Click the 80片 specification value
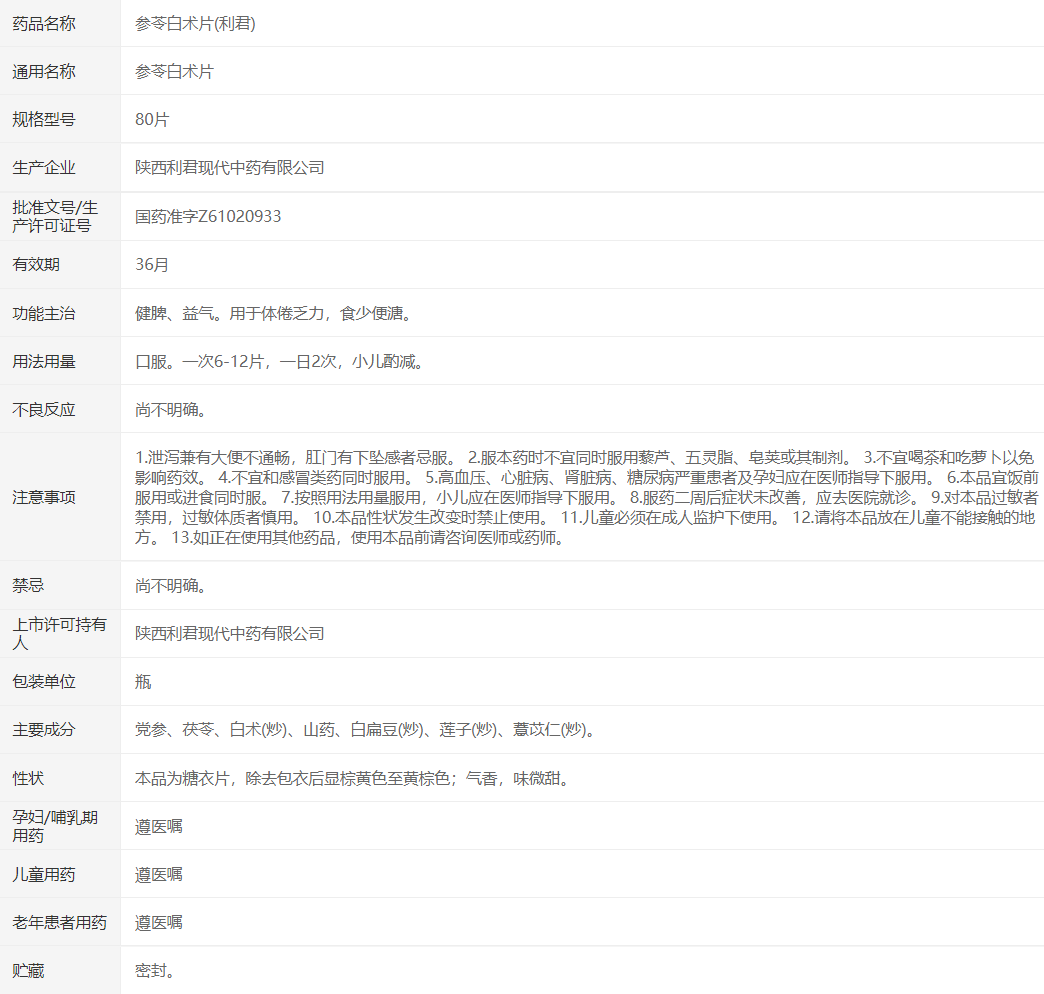 tap(152, 120)
